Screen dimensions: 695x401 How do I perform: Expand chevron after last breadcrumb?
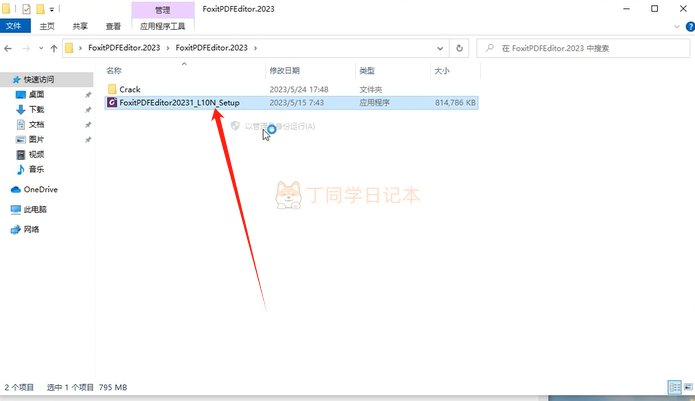point(255,48)
